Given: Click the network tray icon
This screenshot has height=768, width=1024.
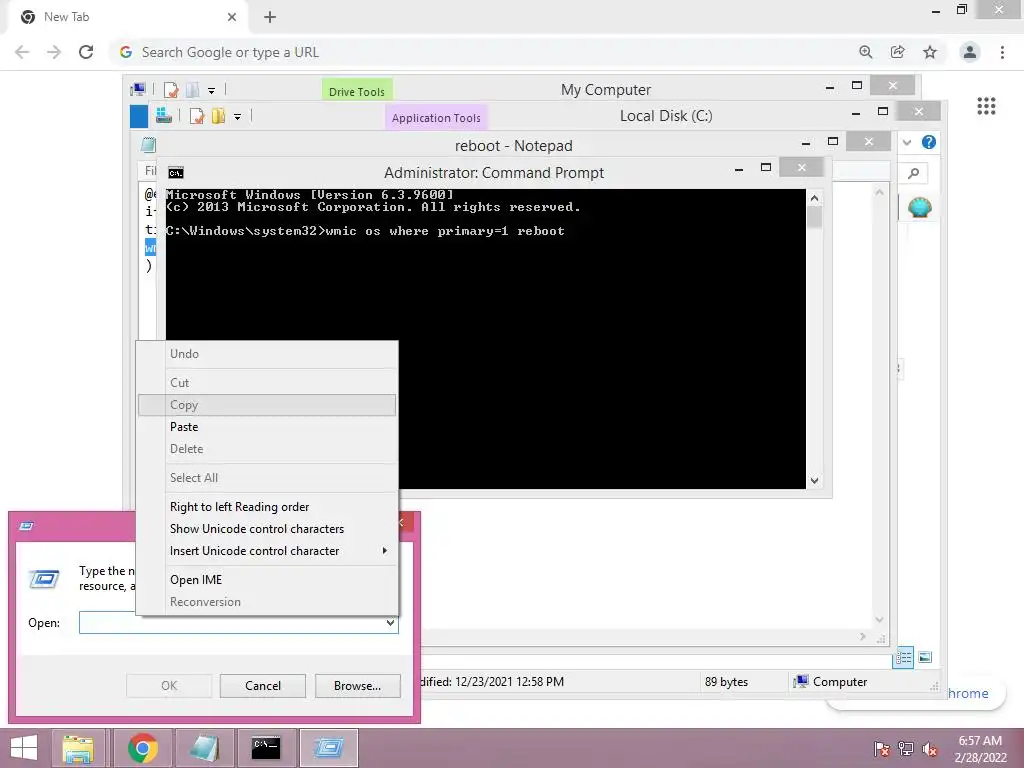Looking at the screenshot, I should pyautogui.click(x=905, y=750).
